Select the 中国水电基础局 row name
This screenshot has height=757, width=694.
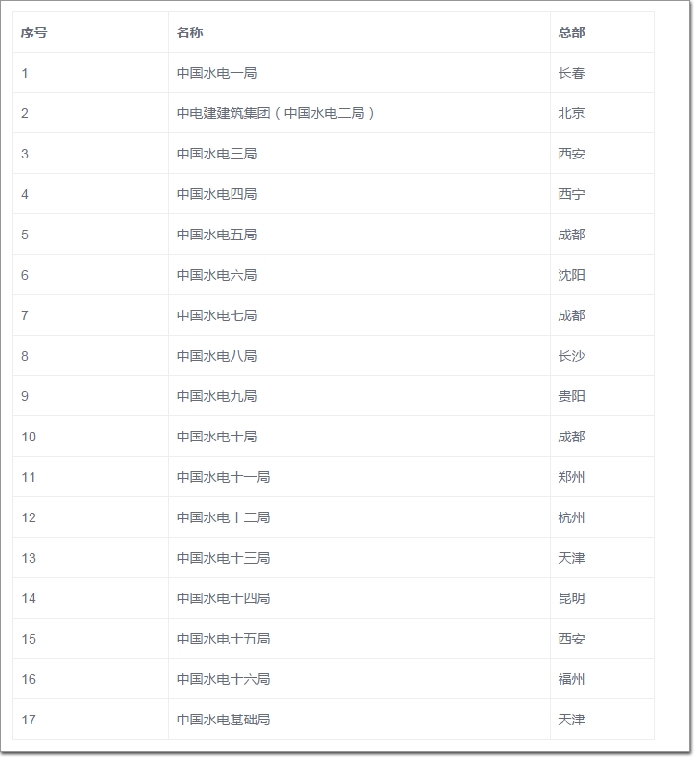pos(223,719)
